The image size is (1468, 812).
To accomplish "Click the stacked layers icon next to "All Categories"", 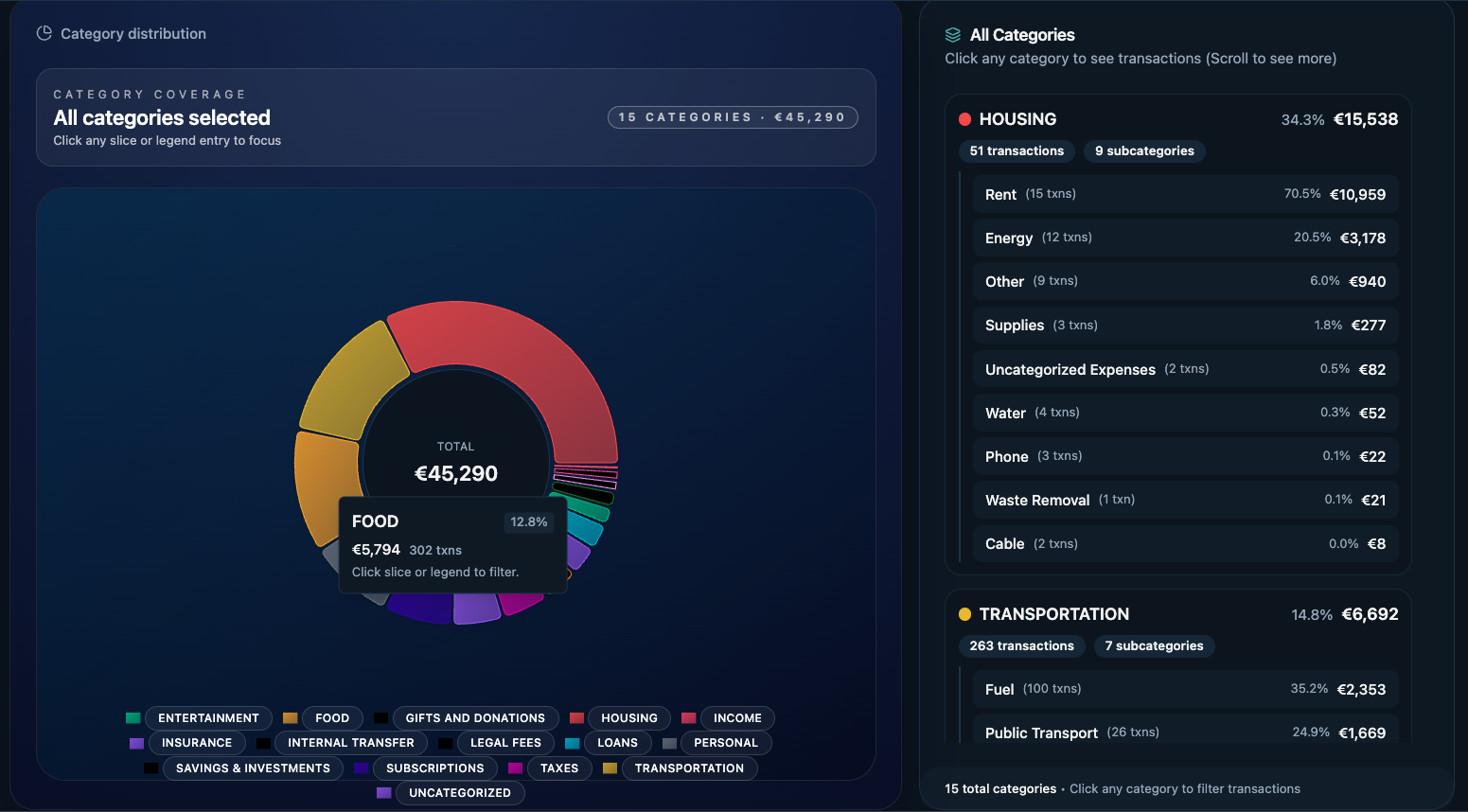I will [951, 35].
